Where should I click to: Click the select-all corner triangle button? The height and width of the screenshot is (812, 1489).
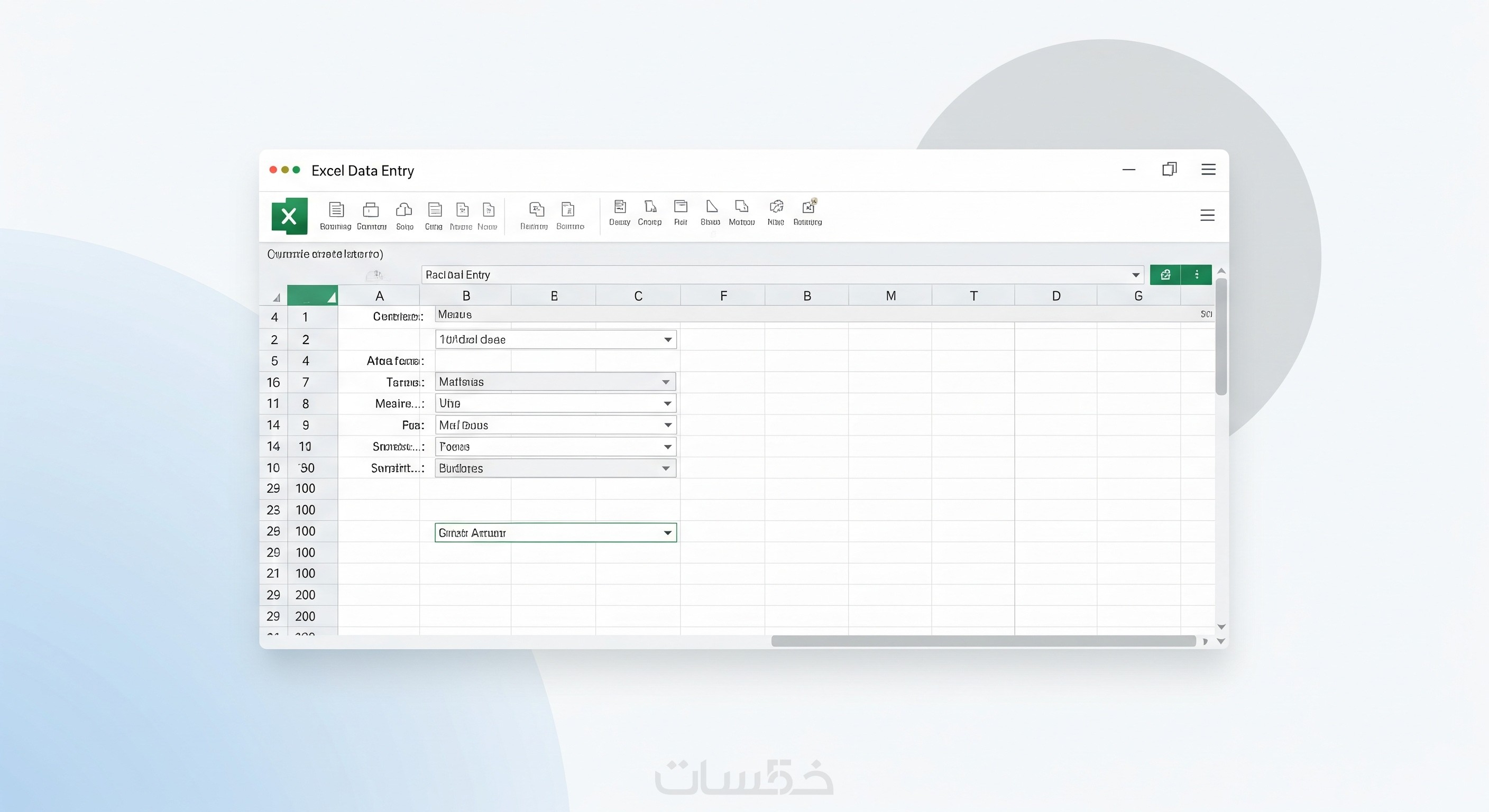pos(277,298)
